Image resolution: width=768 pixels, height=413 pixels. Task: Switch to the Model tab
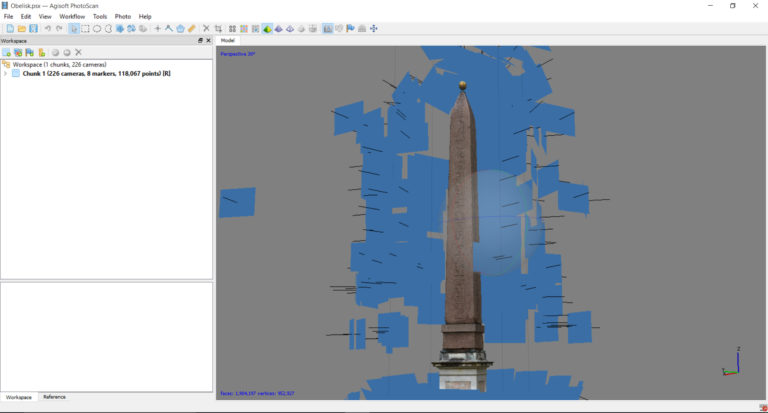228,41
